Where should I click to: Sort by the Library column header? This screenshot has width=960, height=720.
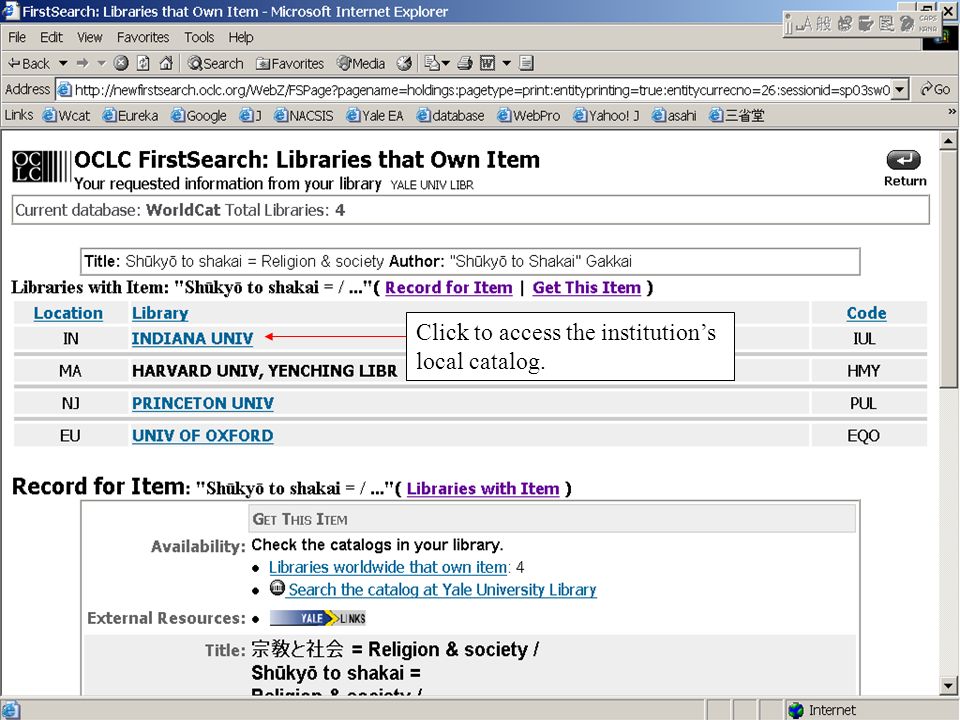[x=160, y=313]
